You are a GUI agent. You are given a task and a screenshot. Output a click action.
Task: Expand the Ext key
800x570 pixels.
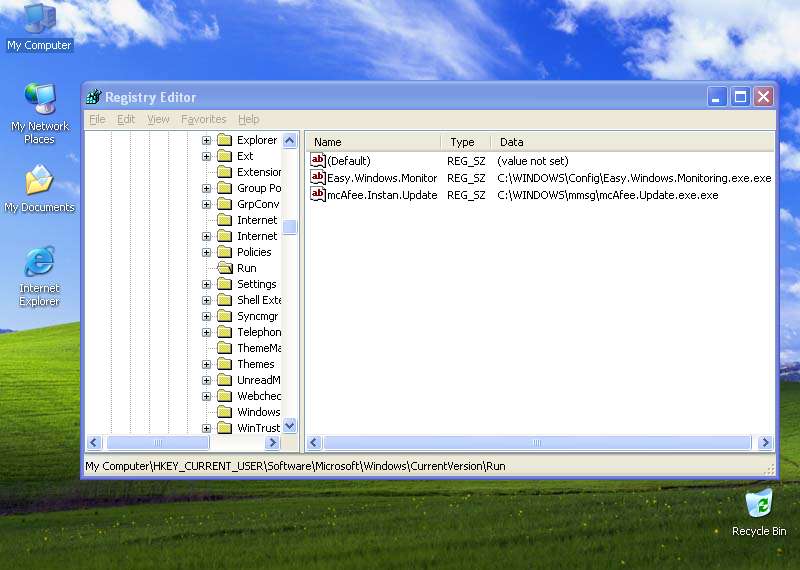point(206,156)
